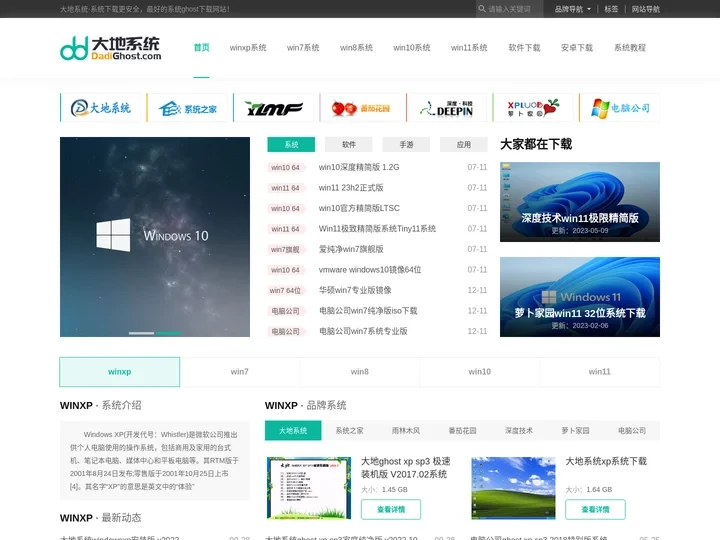This screenshot has height=540, width=720.
Task: Select the first carousel slide indicator
Action: point(141,333)
